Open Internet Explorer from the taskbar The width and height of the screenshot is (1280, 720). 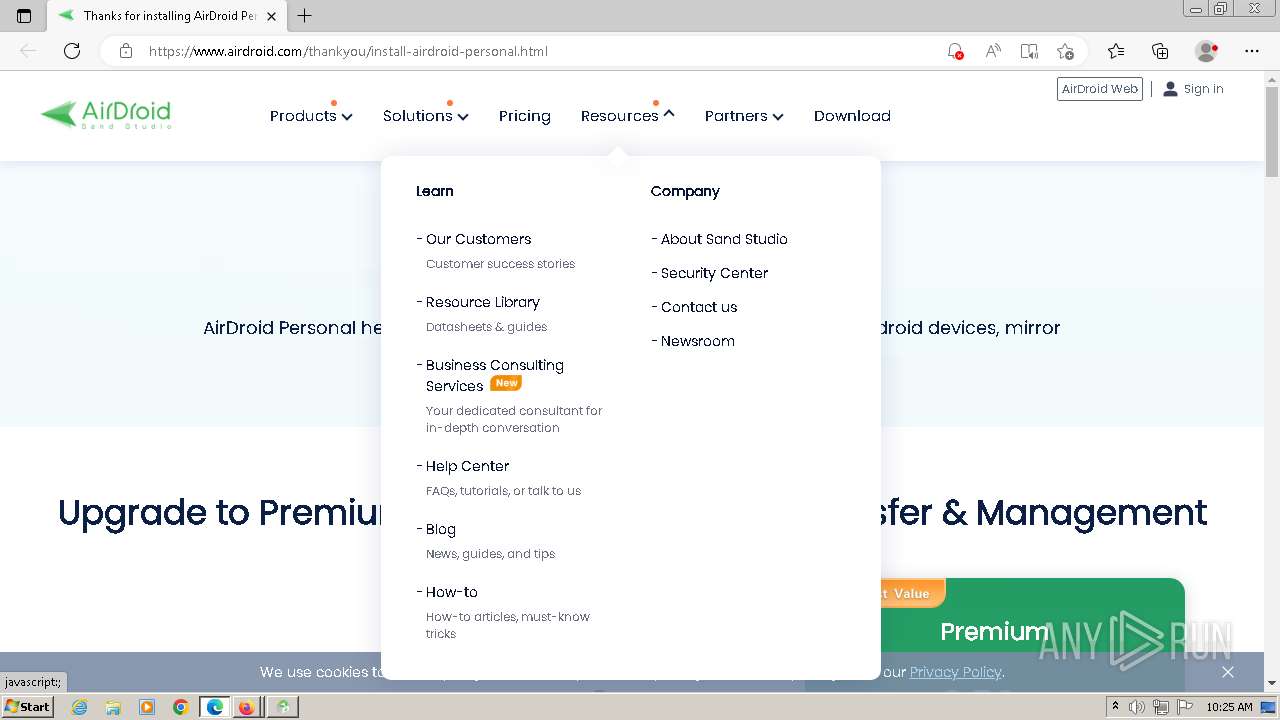[x=79, y=707]
